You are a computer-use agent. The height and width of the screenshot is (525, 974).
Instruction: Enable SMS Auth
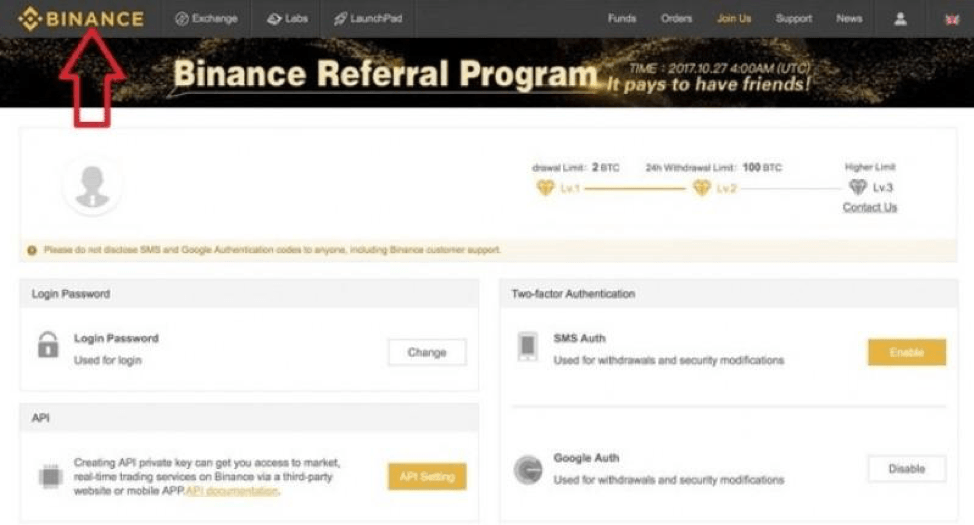coord(907,352)
